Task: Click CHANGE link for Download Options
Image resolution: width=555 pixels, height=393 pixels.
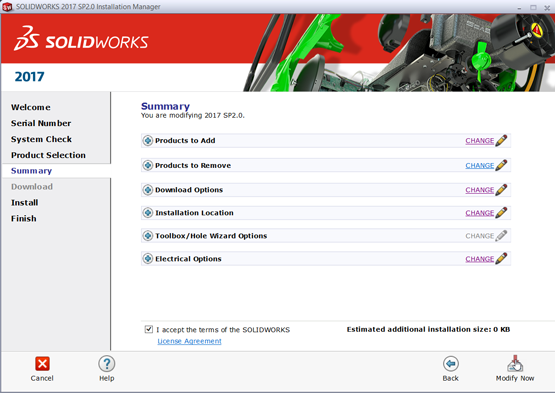Action: tap(480, 190)
